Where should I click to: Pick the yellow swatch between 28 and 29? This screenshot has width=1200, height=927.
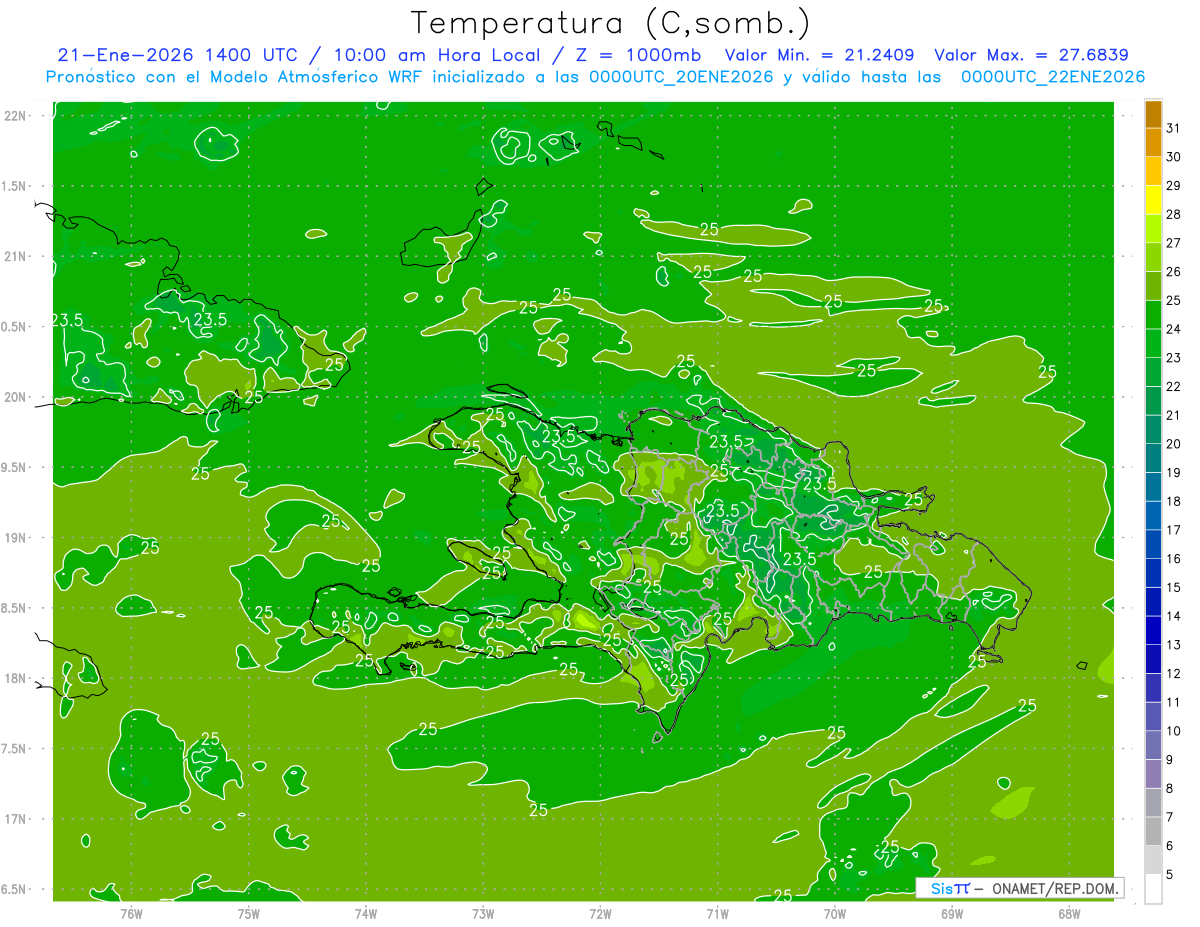(1153, 200)
